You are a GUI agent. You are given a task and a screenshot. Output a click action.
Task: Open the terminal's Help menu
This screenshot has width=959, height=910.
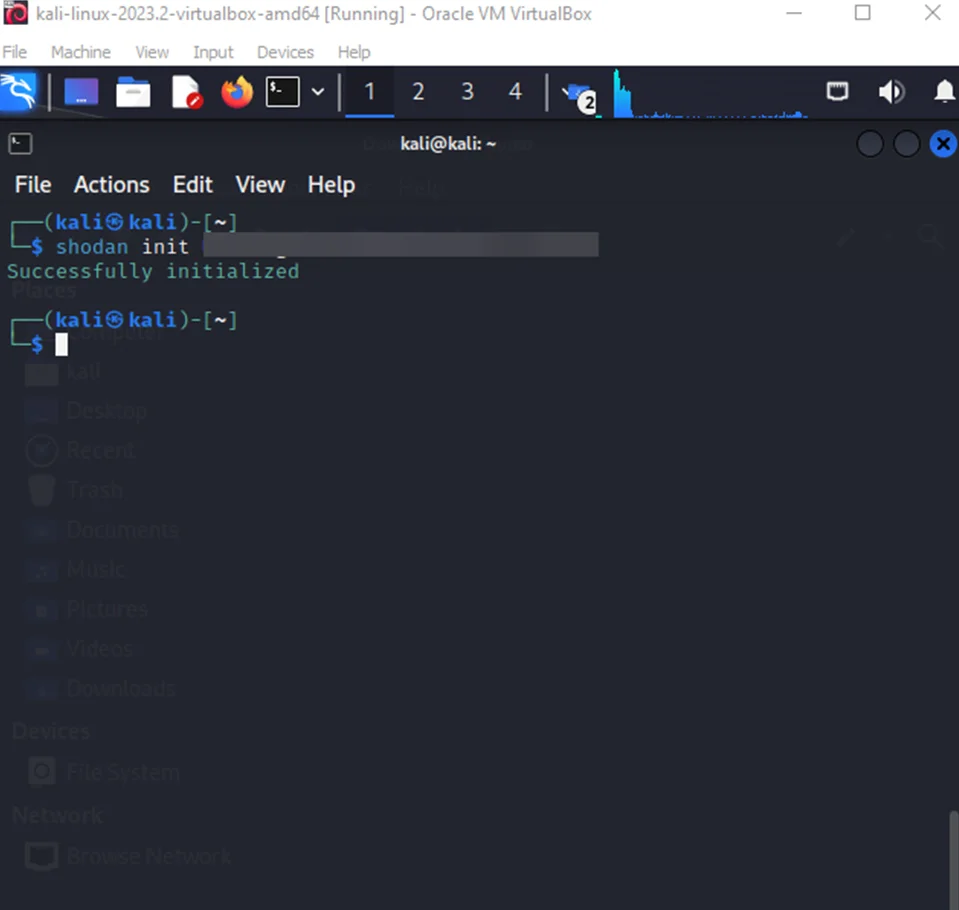pyautogui.click(x=331, y=185)
